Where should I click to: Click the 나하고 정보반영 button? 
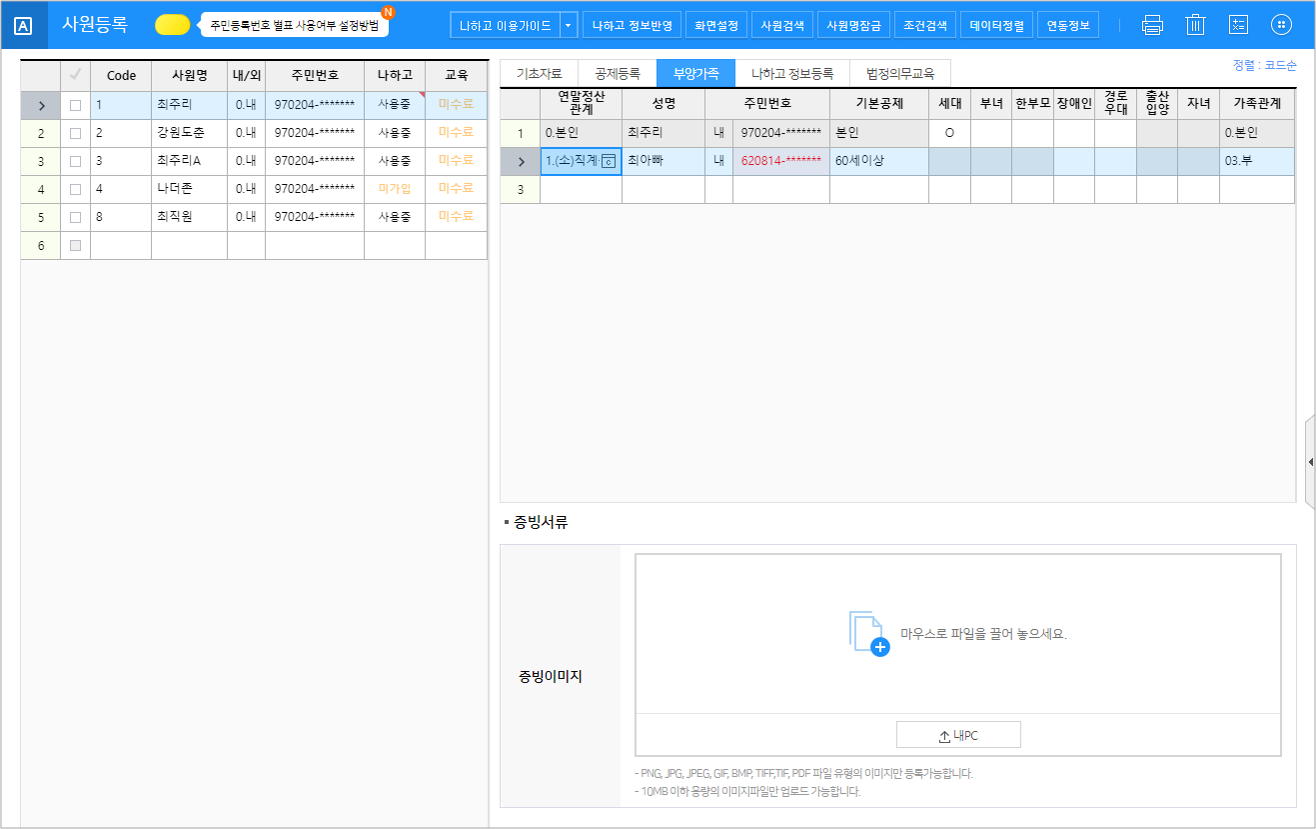pyautogui.click(x=632, y=25)
